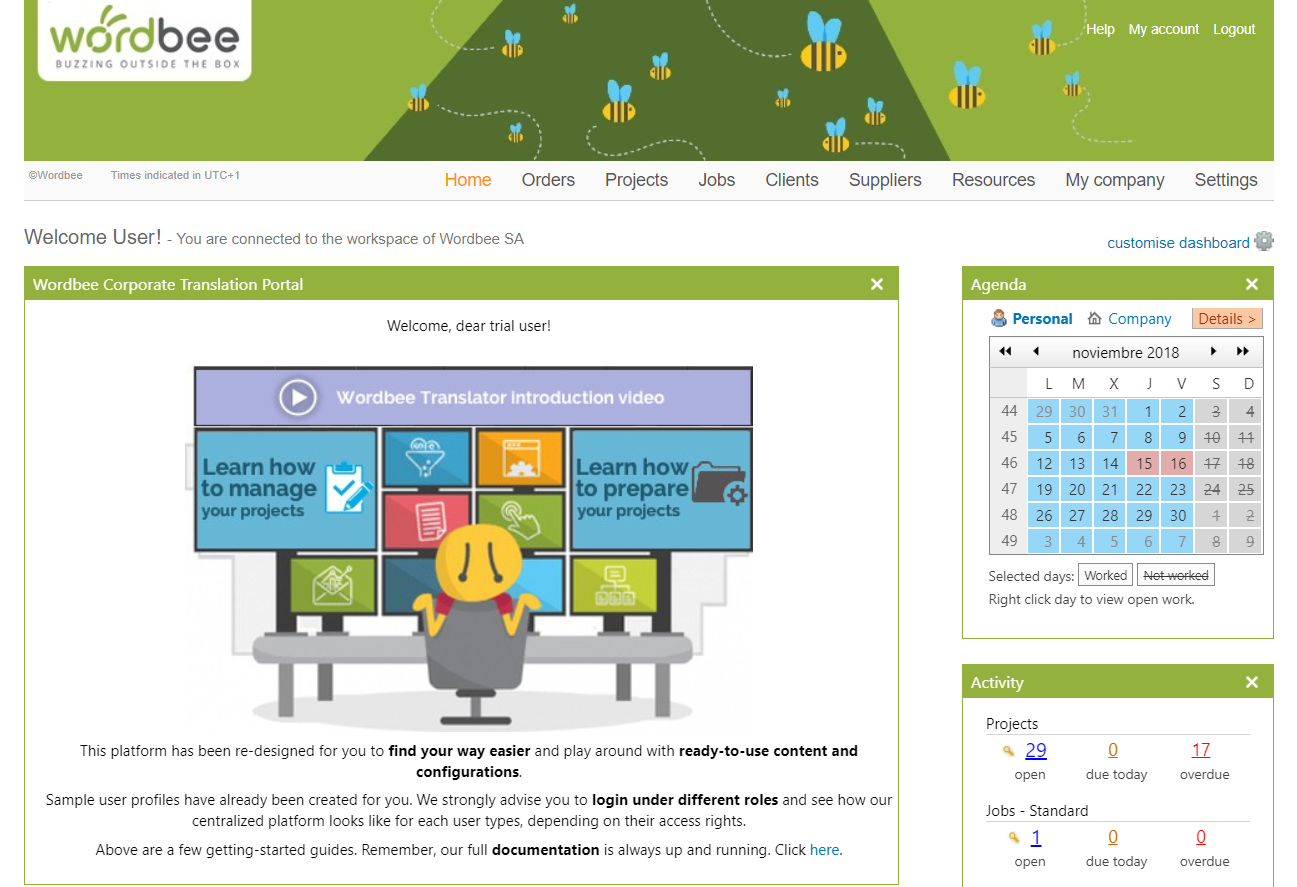1297x887 pixels.
Task: Select the Personal agenda view
Action: (x=1042, y=319)
